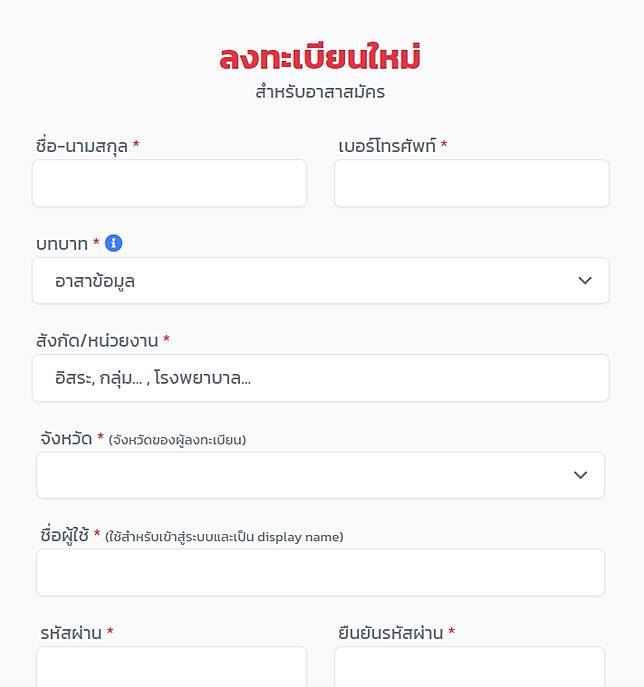Viewport: 644px width, 687px height.
Task: Focus the ชื่อผู้ใช้ username input box
Action: click(320, 572)
